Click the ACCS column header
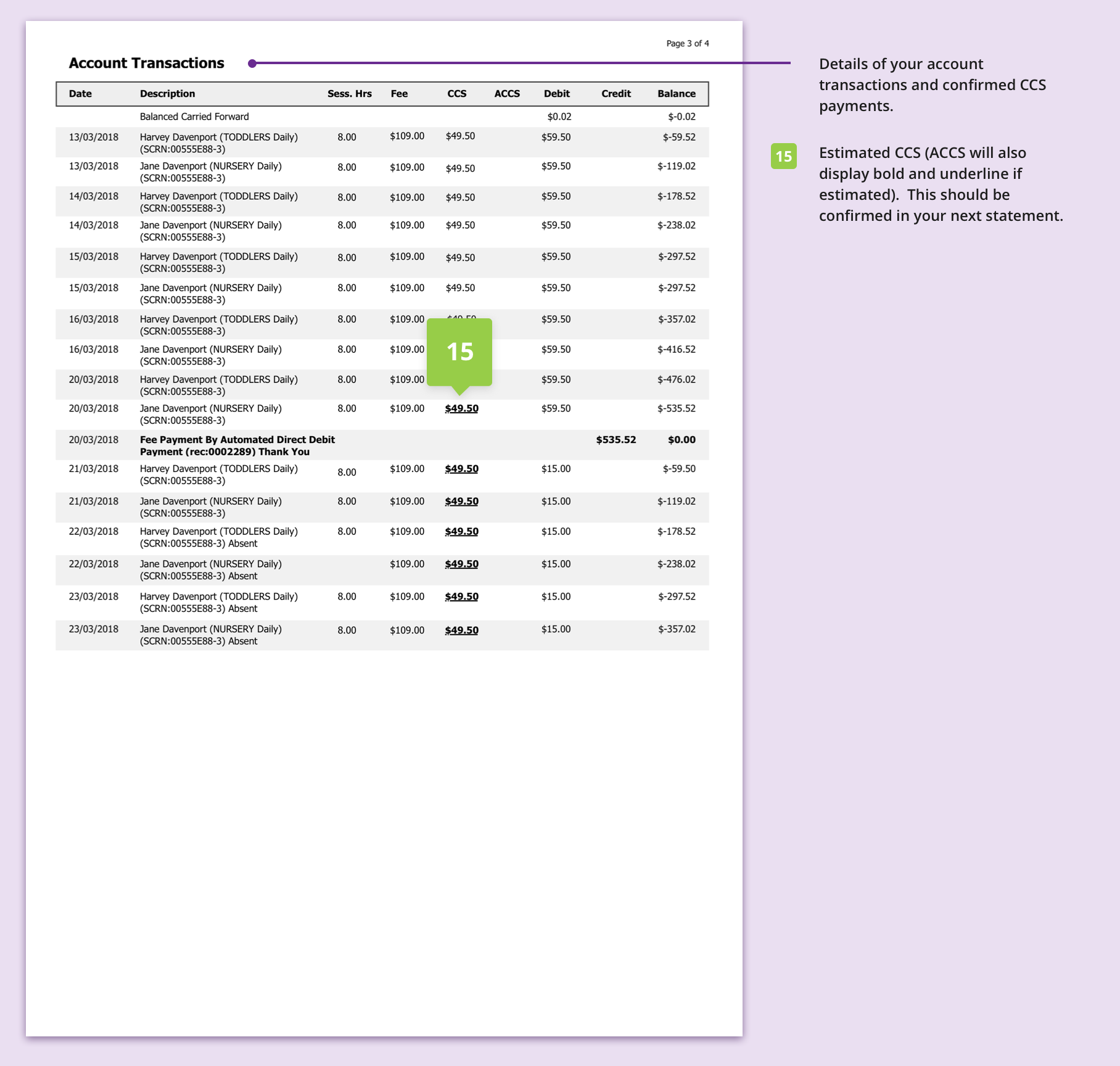 (x=507, y=94)
